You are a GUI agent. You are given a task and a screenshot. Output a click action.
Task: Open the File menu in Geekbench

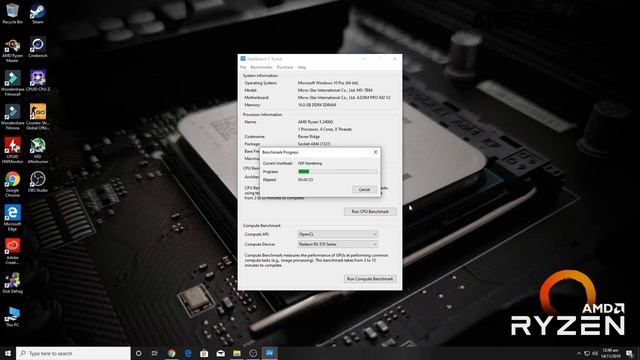pyautogui.click(x=243, y=67)
